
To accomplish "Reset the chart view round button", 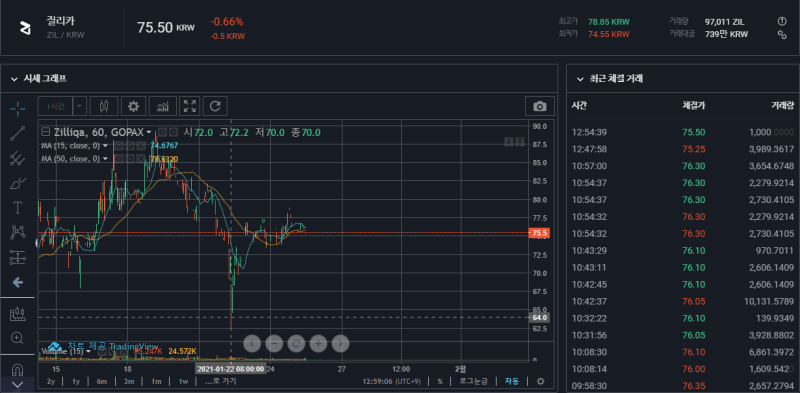I will (x=296, y=343).
